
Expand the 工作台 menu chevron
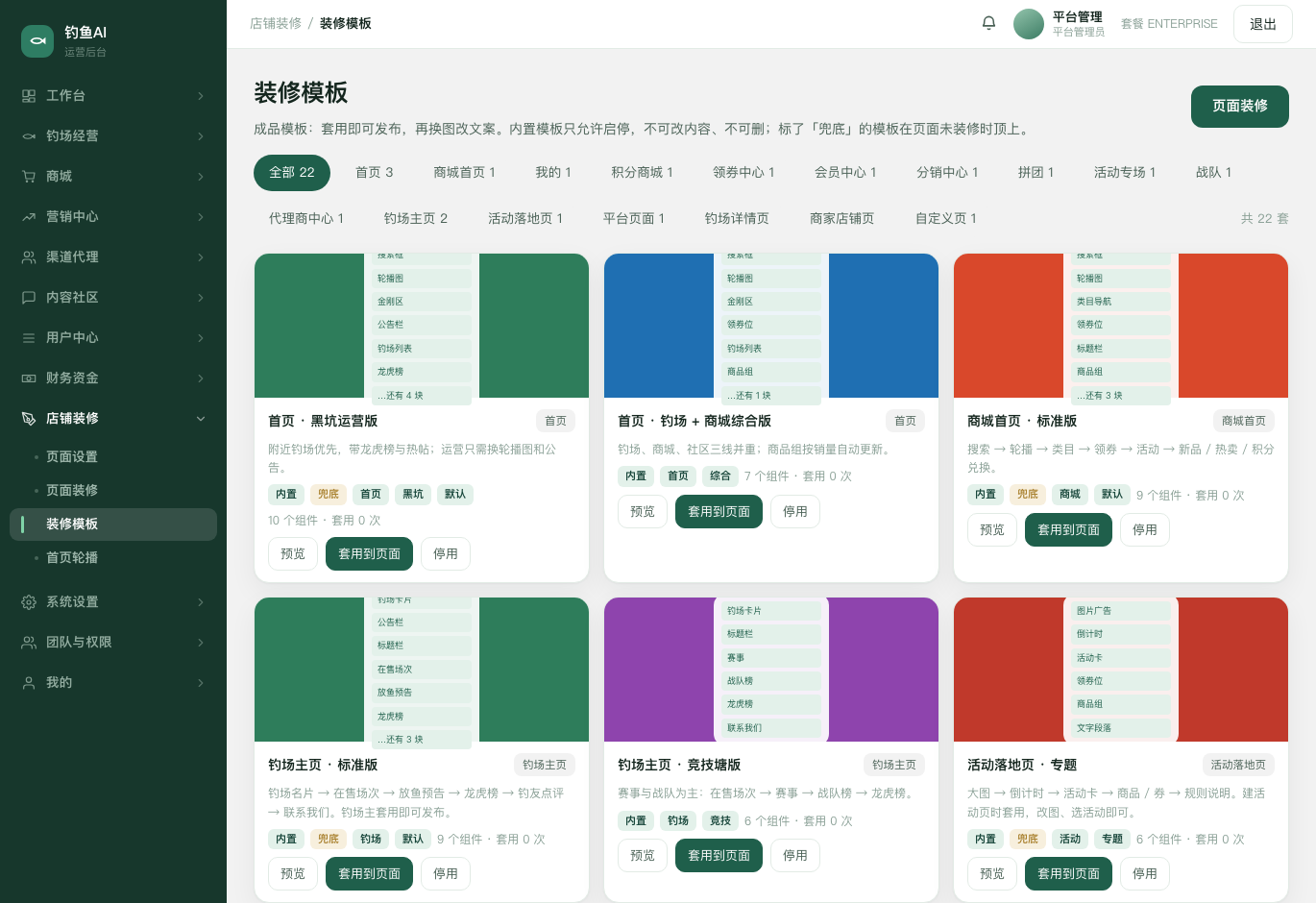(201, 96)
